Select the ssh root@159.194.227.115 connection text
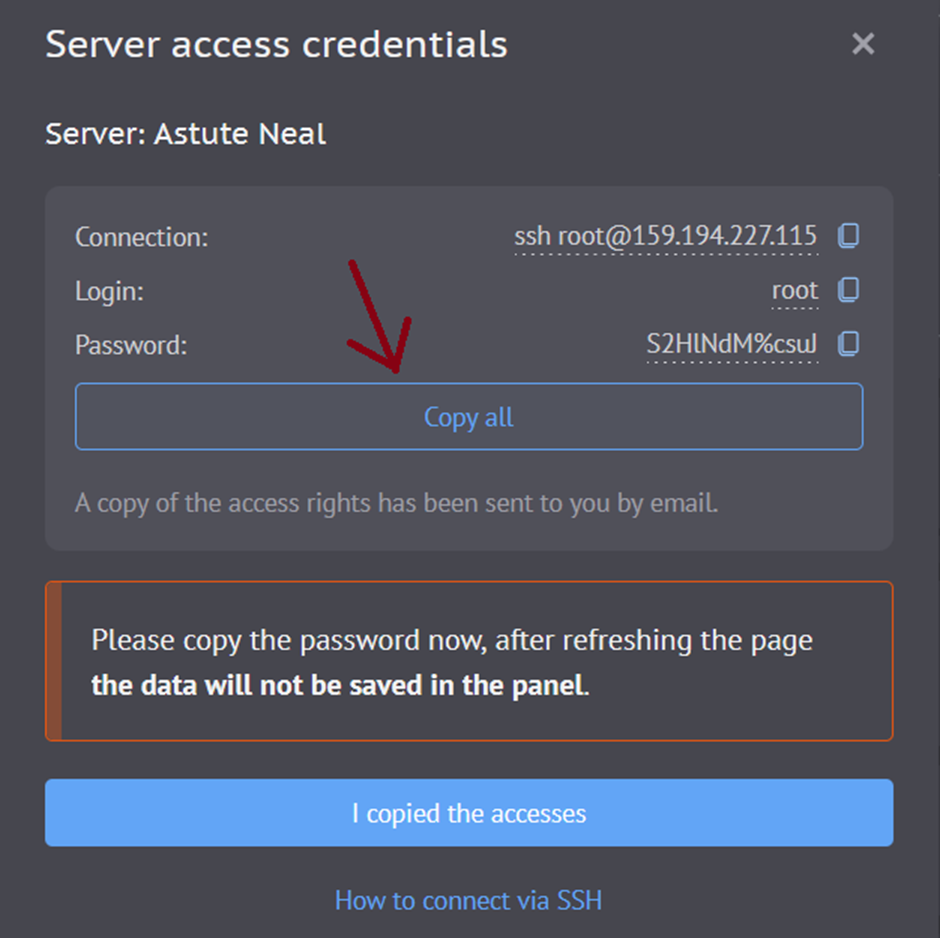This screenshot has width=940, height=938. click(665, 236)
